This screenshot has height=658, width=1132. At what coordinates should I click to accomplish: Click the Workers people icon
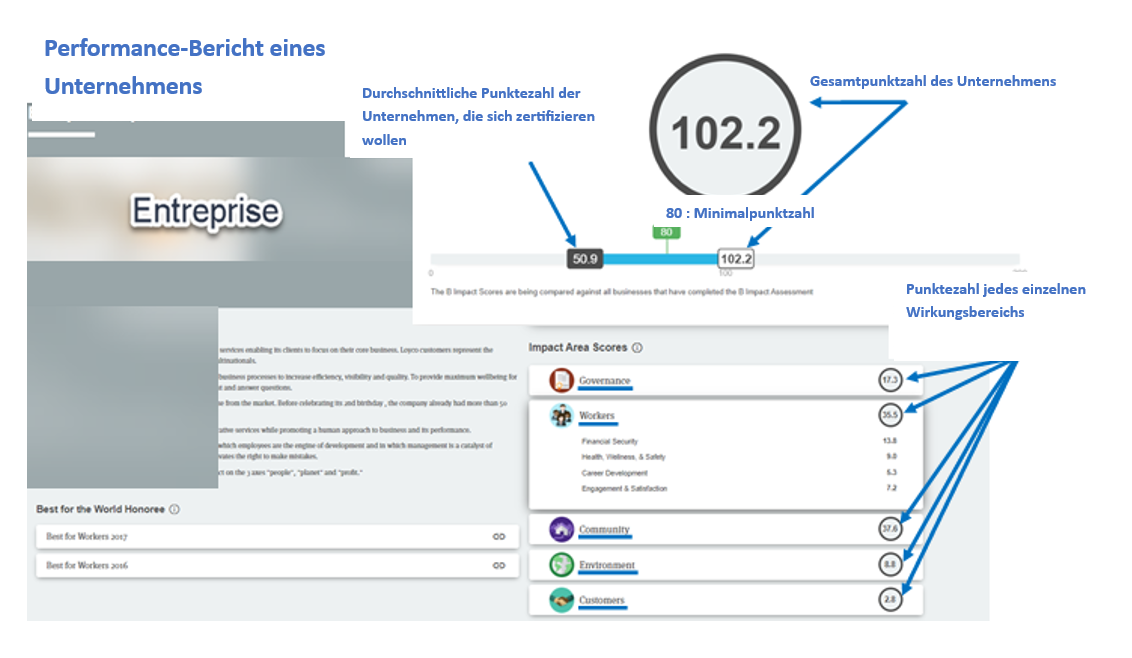pos(561,416)
